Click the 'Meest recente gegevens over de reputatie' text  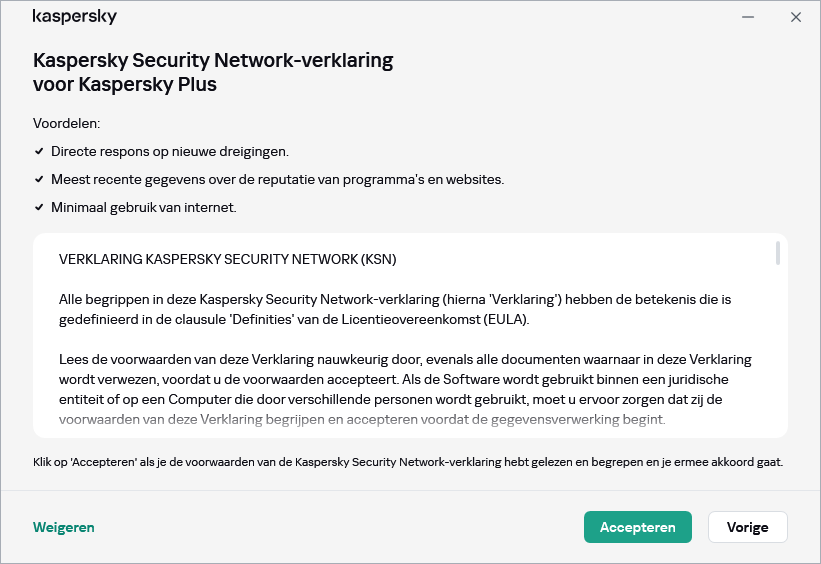[x=277, y=179]
